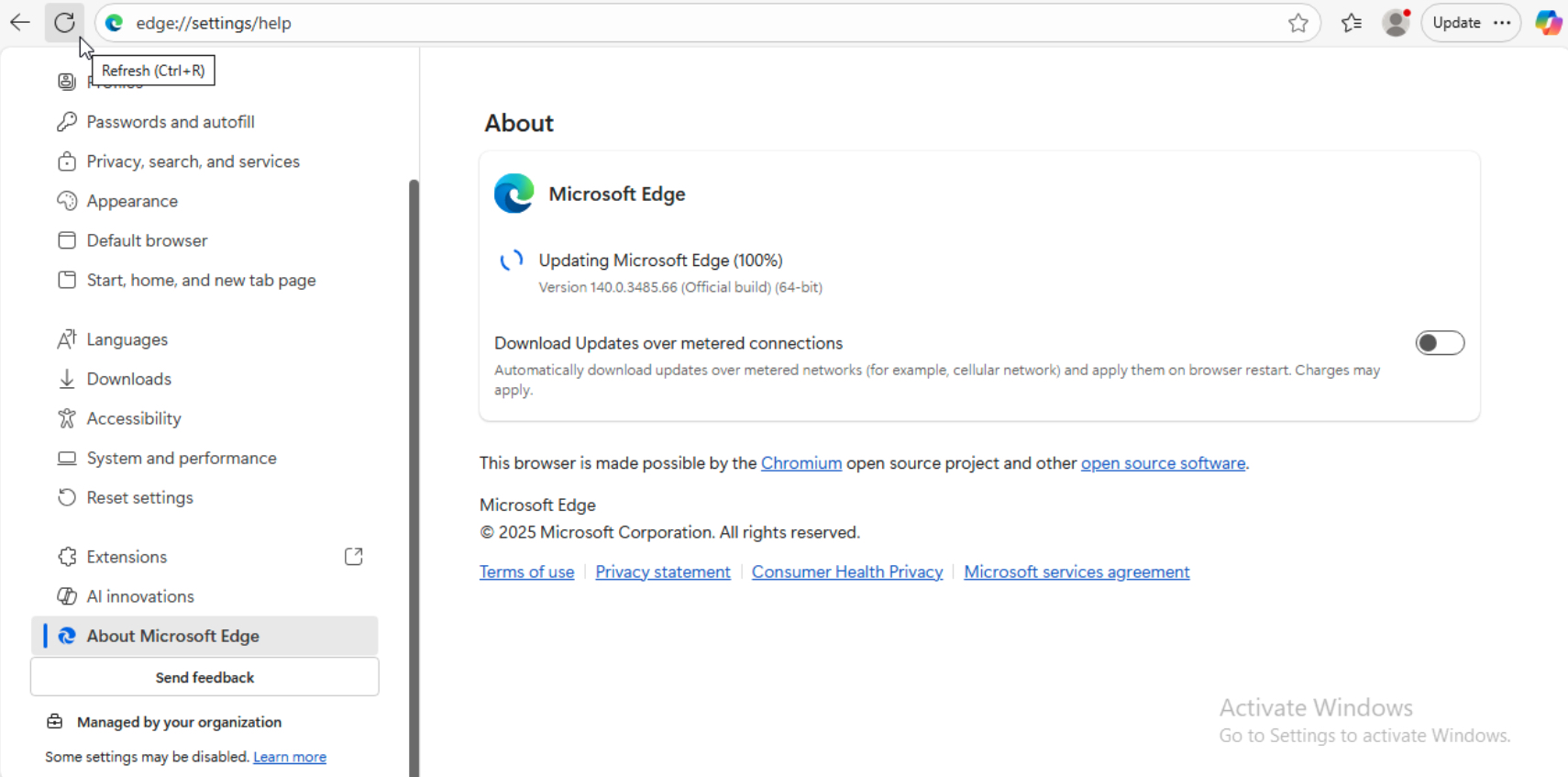Open the Favorites hub icon

(1351, 23)
